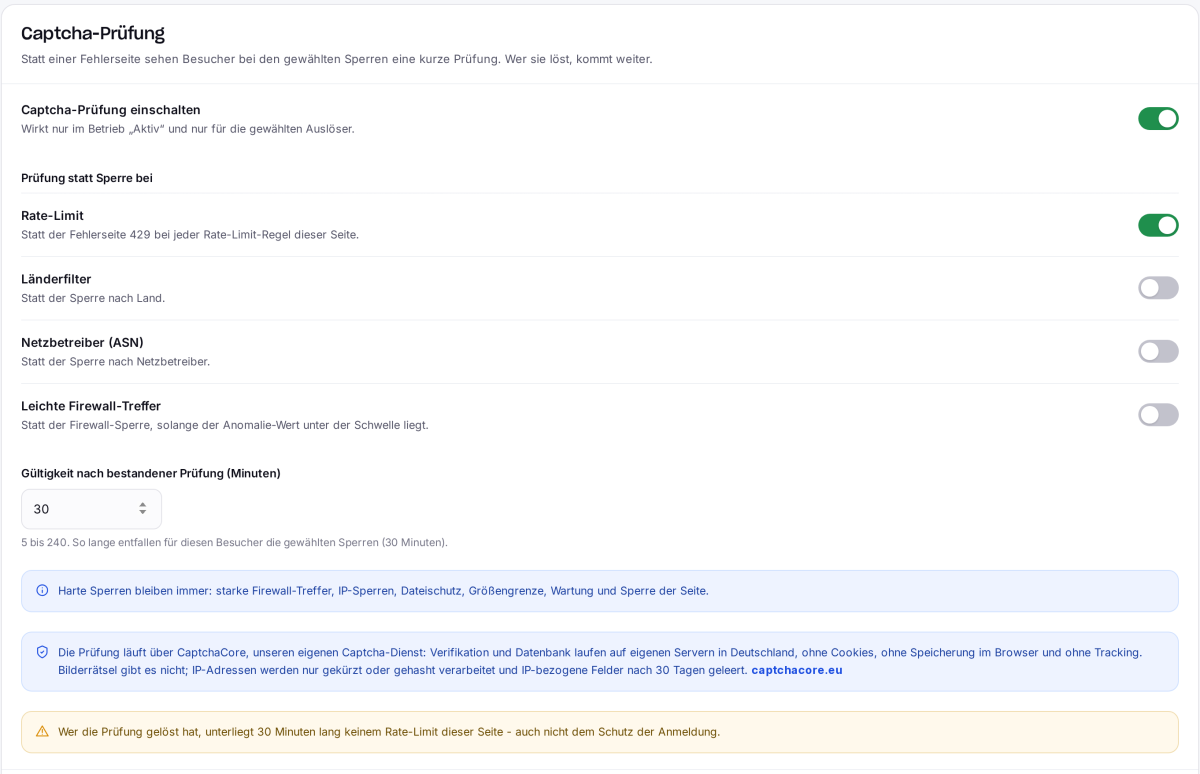Click the shield icon in the CaptchaCore notice

(x=42, y=652)
